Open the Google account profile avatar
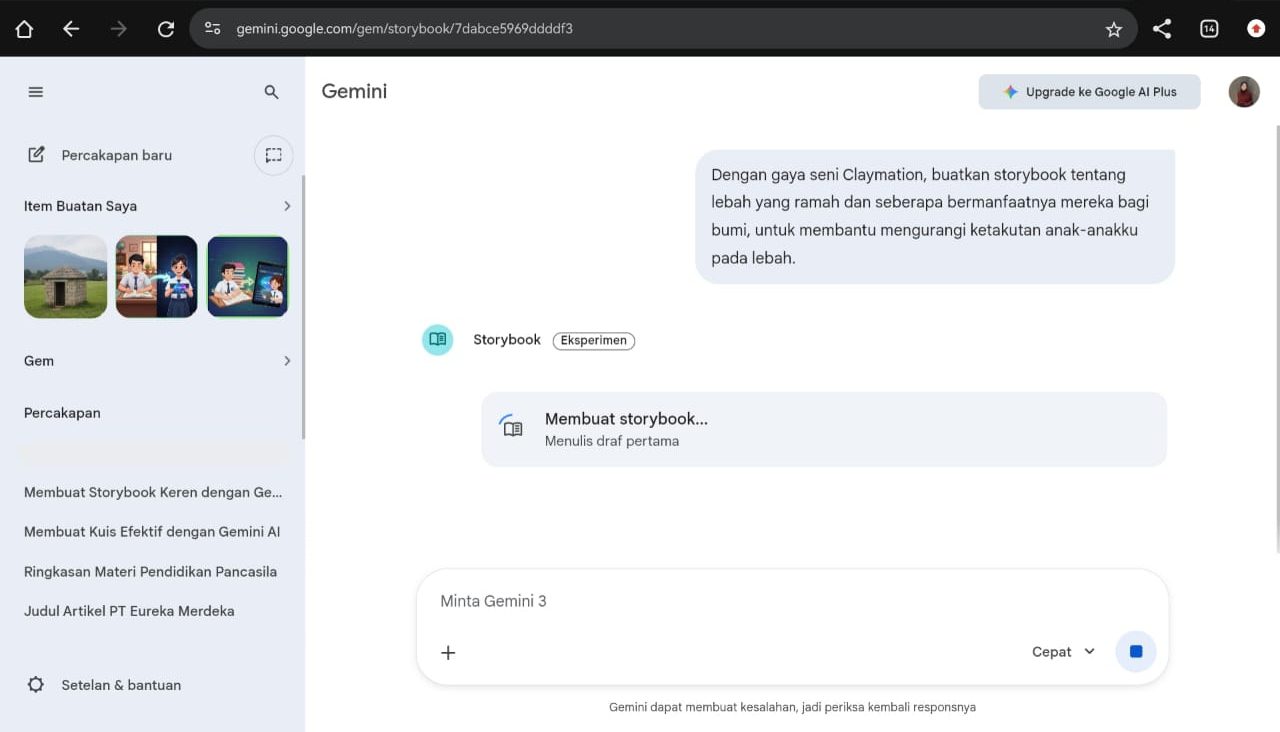 (x=1244, y=92)
